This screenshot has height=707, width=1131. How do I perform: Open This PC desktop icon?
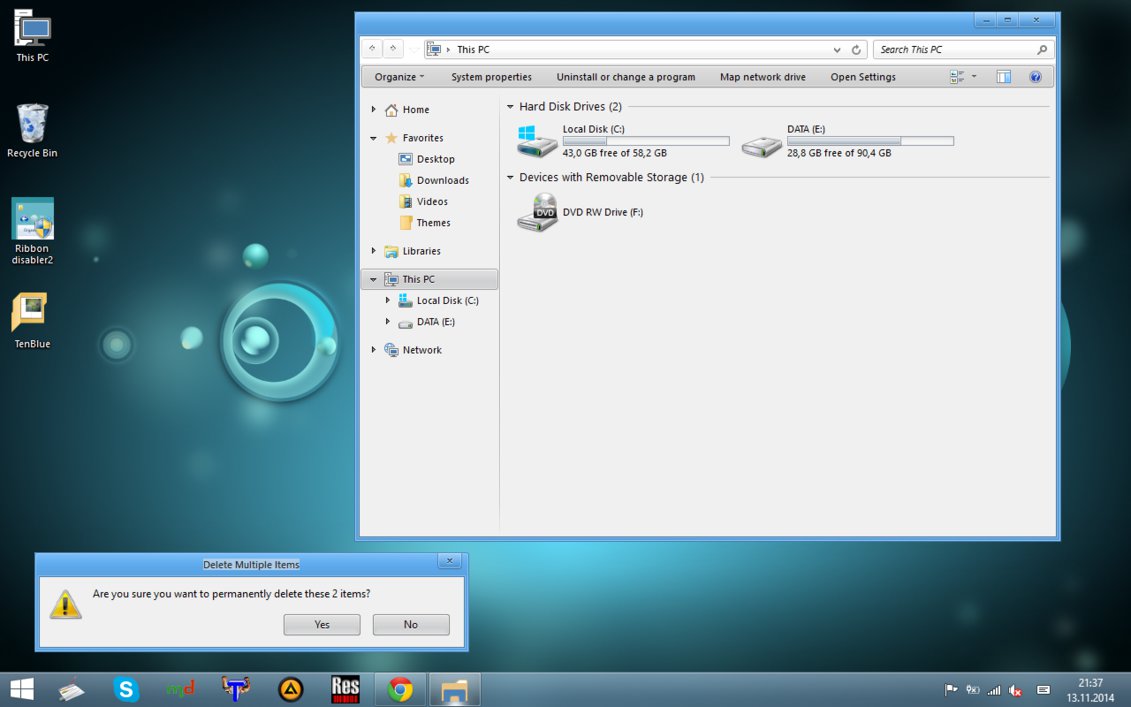(32, 36)
